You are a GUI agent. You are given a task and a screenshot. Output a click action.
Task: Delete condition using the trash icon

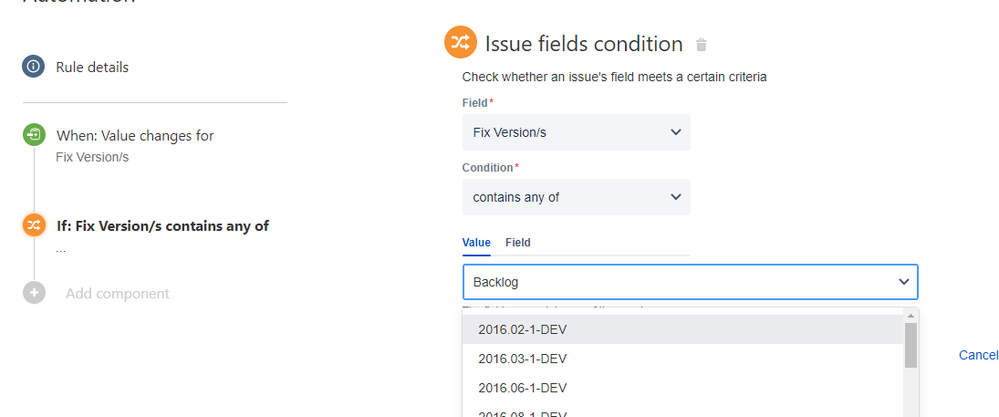pos(701,45)
